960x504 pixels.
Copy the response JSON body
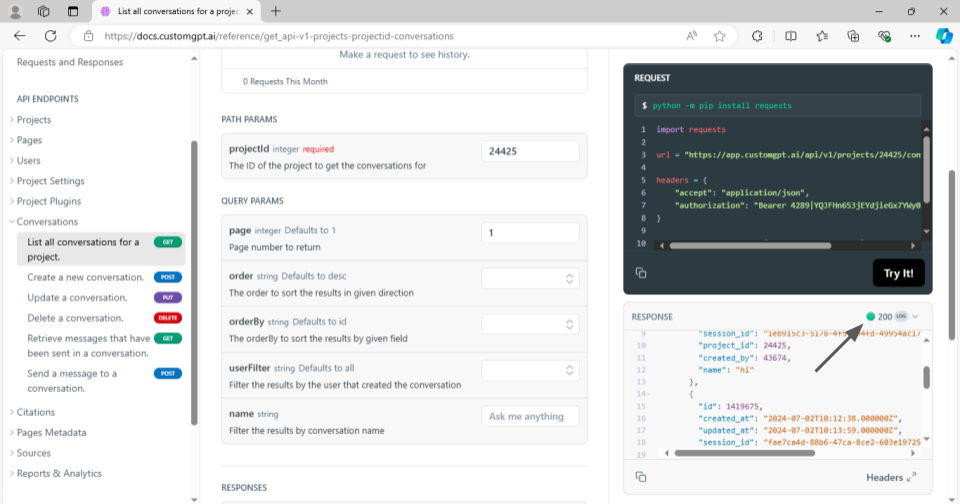(641, 477)
